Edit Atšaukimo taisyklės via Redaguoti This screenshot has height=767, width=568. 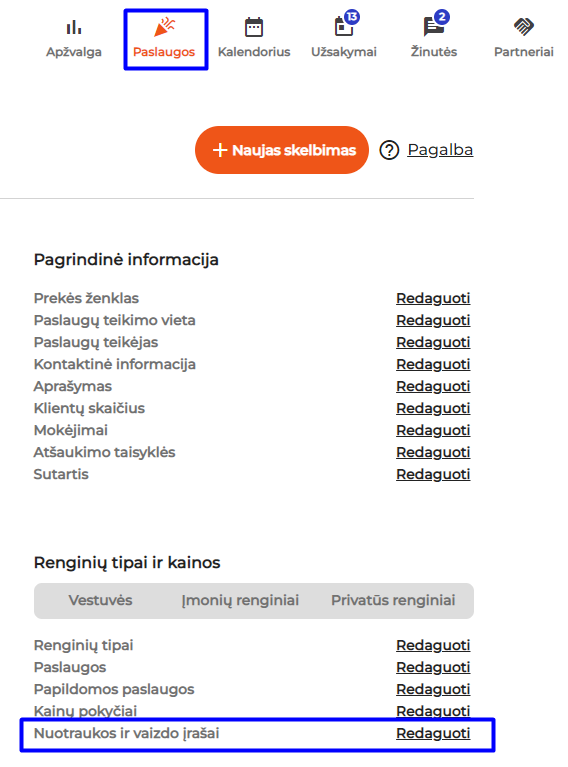click(433, 452)
